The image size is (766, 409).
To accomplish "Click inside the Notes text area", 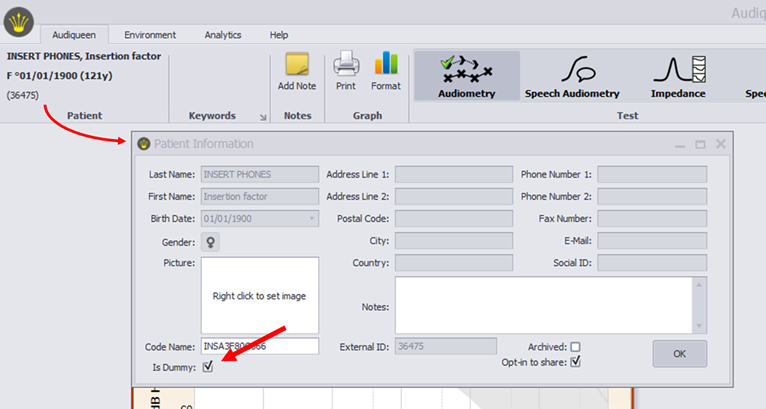I will 544,305.
